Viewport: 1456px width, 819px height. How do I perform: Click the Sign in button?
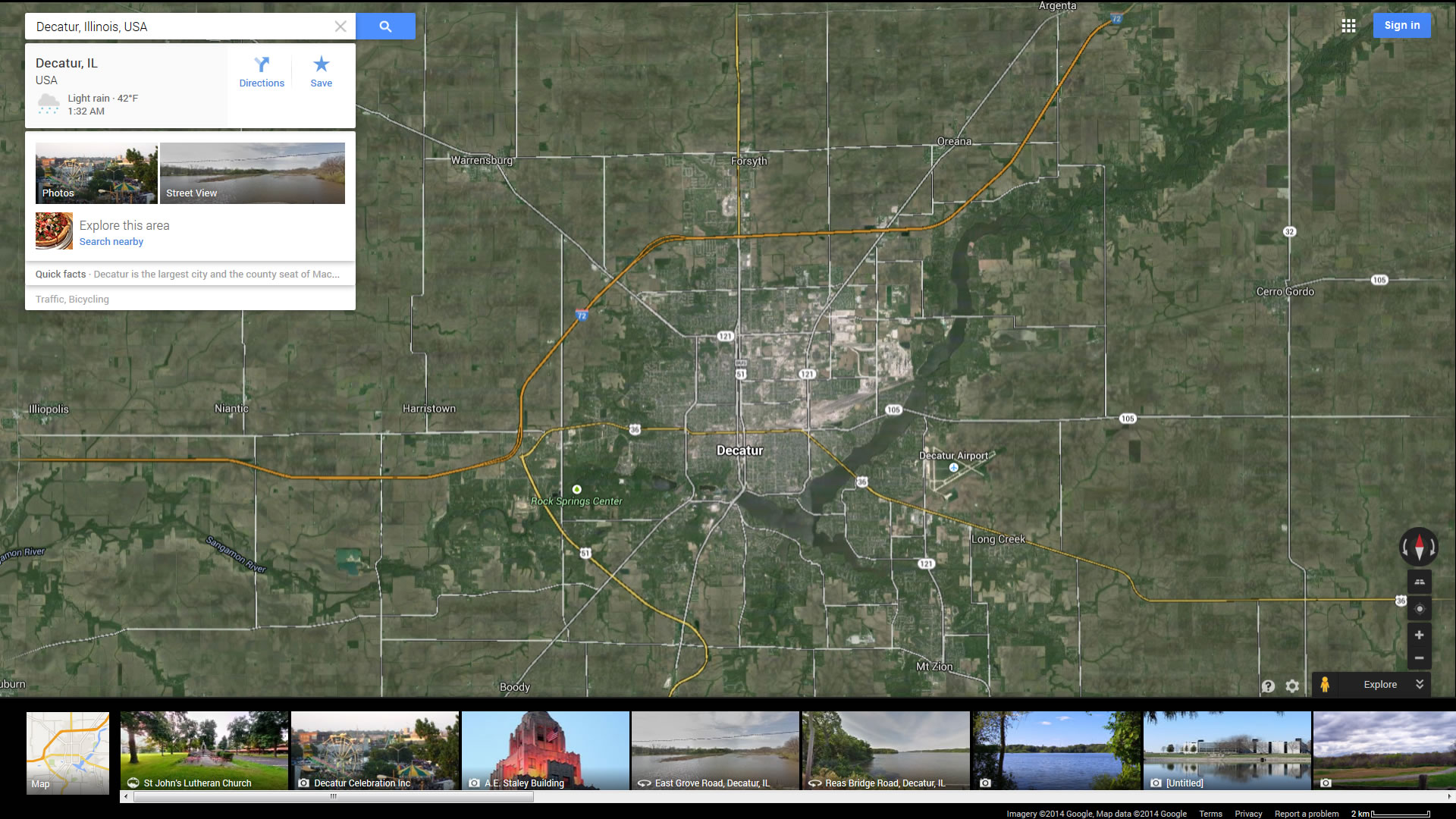(1401, 26)
